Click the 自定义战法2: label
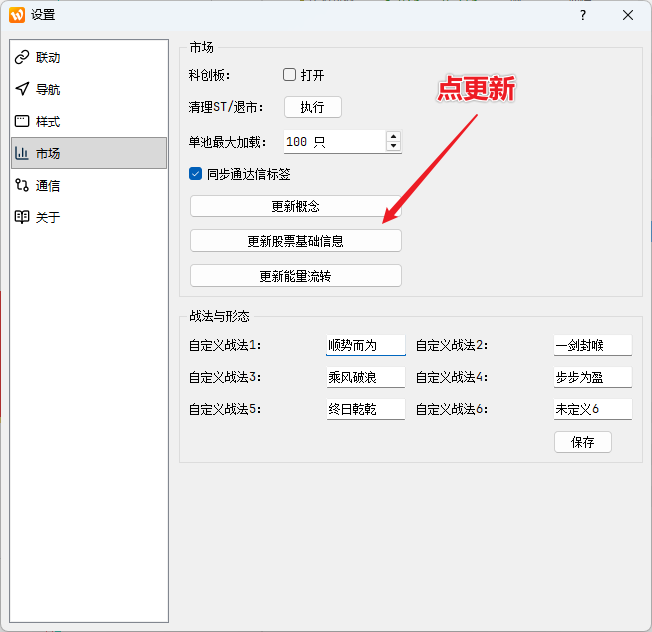The image size is (652, 632). (452, 346)
